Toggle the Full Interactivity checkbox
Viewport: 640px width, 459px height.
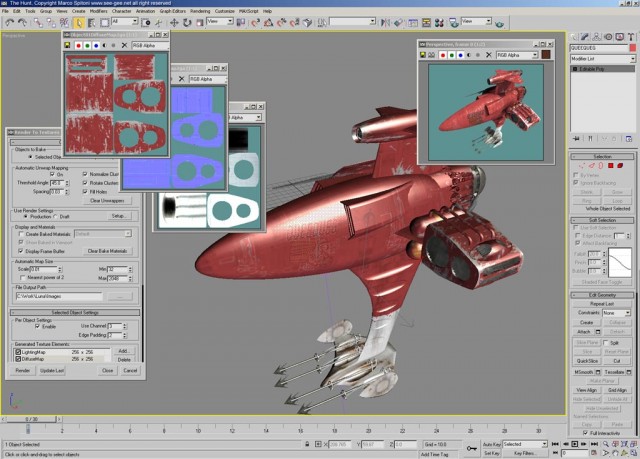click(x=585, y=433)
